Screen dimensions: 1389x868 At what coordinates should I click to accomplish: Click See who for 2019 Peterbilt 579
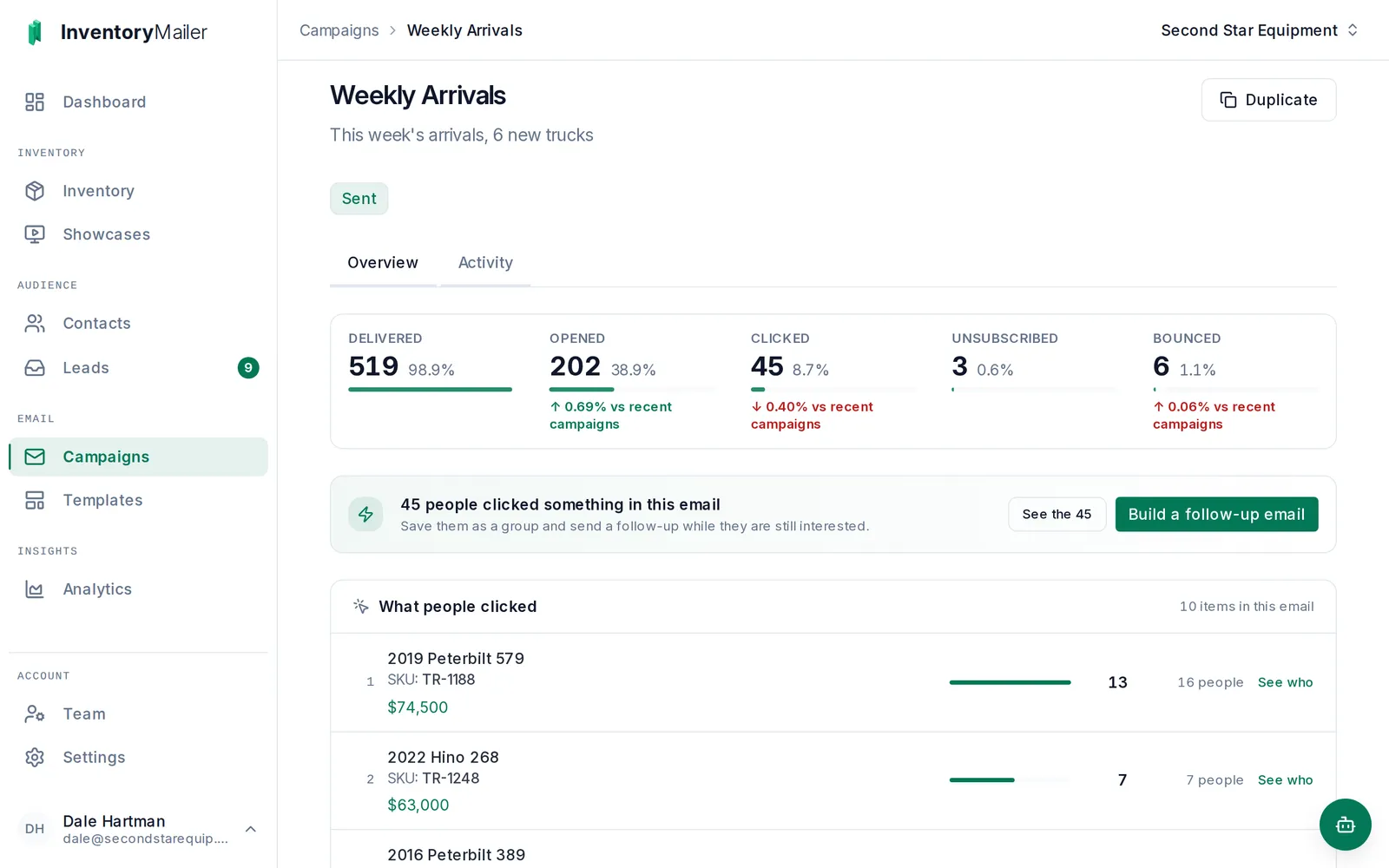coord(1285,682)
